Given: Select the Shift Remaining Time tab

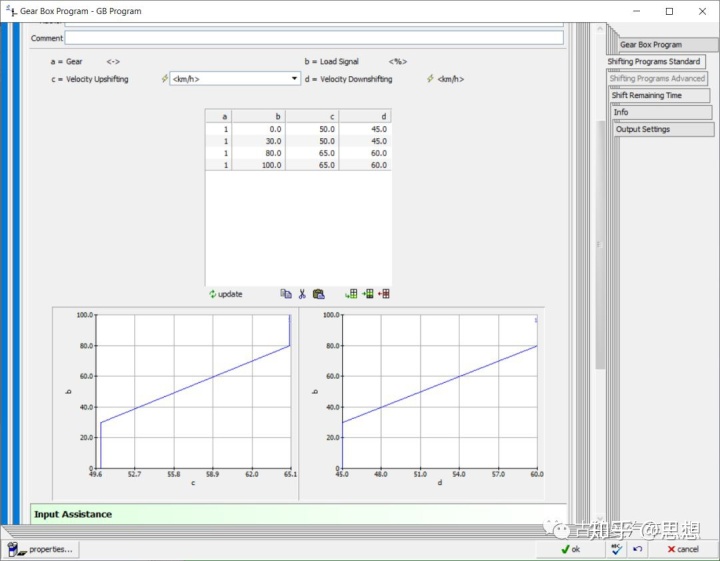Looking at the screenshot, I should 647,96.
